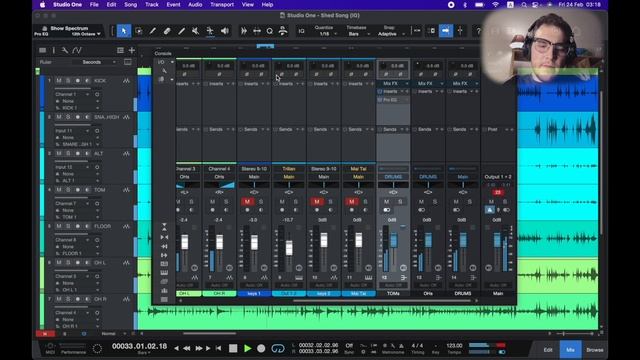This screenshot has height=360, width=640.
Task: Click the Trillian channel volume fader
Action: pyautogui.click(x=289, y=248)
